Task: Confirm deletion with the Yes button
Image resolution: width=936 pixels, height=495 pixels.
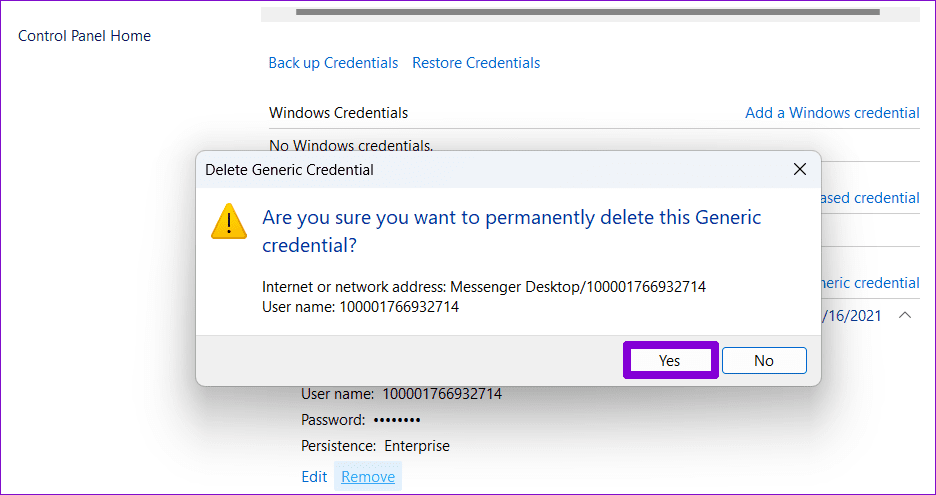Action: pos(670,361)
